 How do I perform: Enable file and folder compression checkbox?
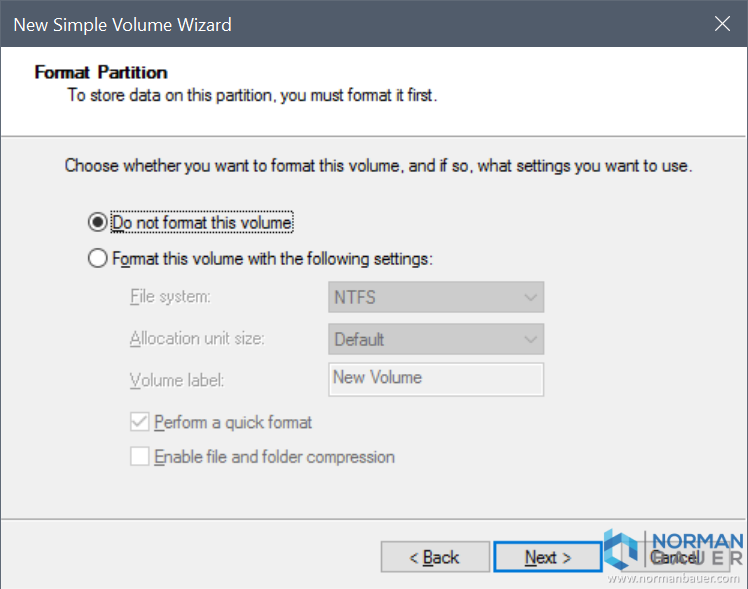(x=141, y=457)
